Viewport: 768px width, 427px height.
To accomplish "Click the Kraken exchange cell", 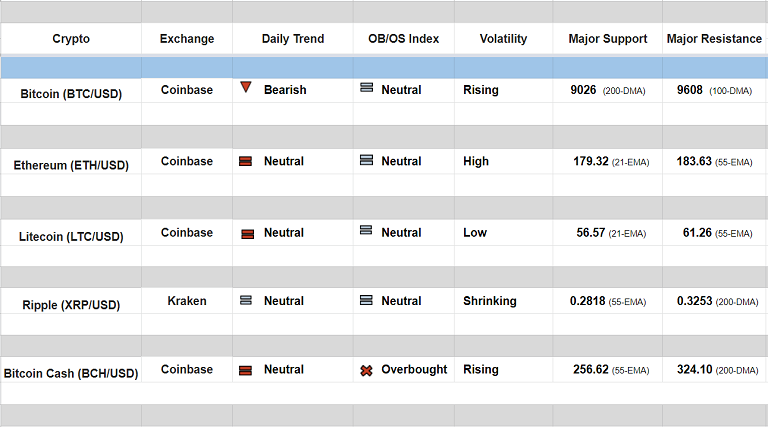I will click(187, 301).
